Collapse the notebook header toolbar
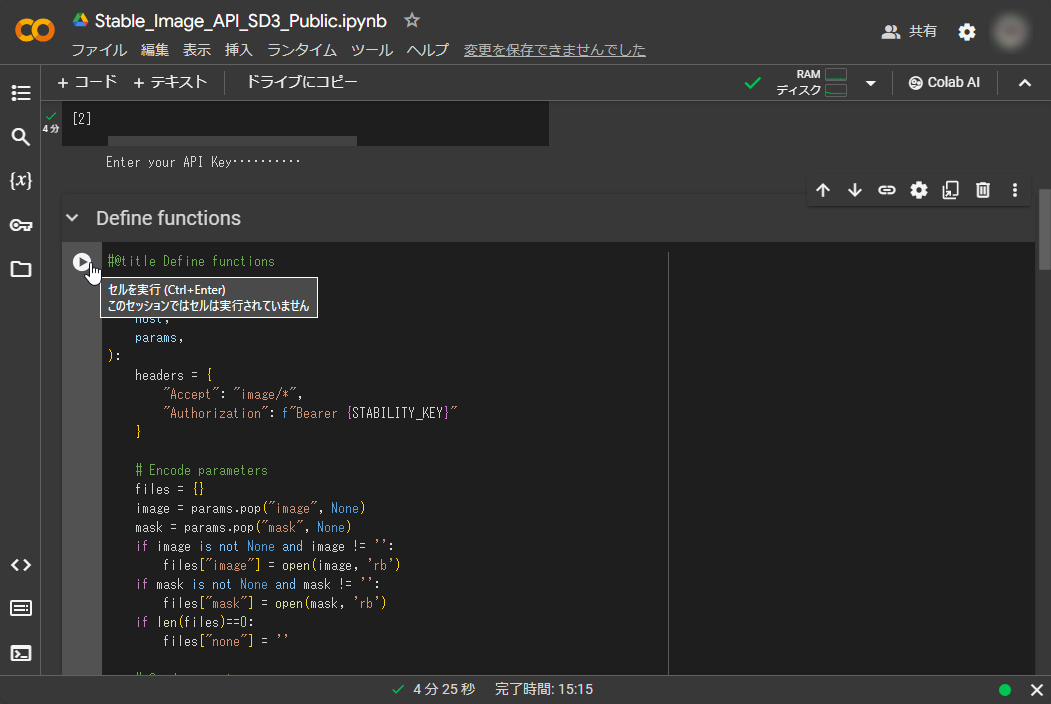The height and width of the screenshot is (704, 1051). 1025,83
